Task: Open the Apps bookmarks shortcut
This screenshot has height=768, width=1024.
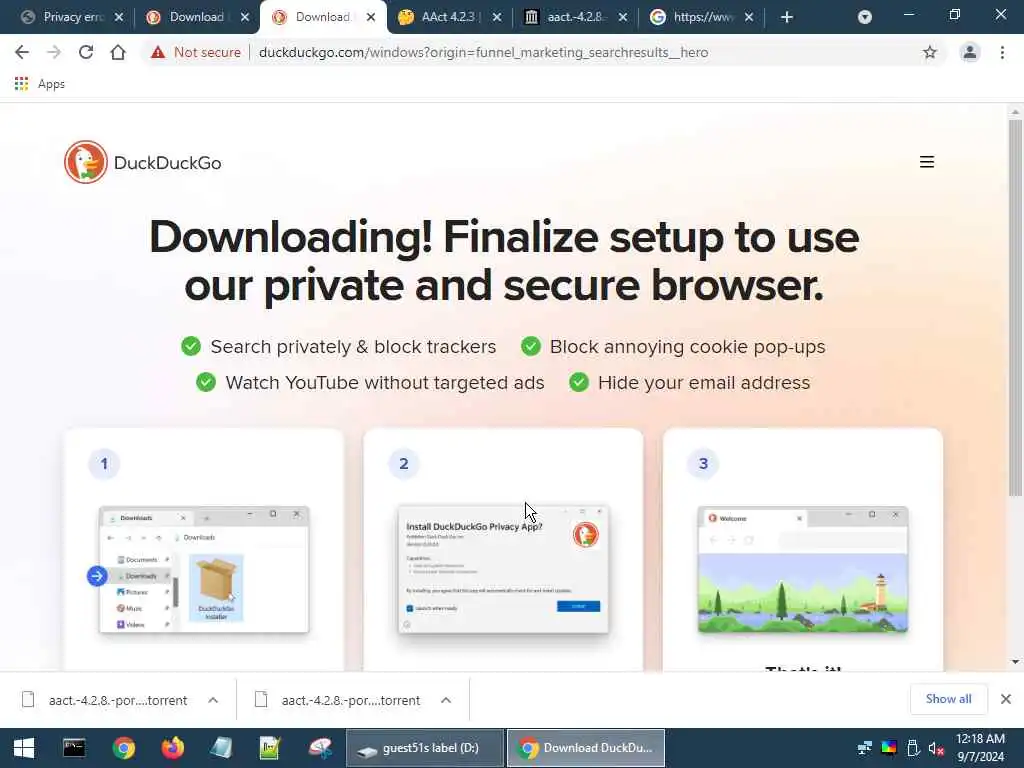Action: pyautogui.click(x=40, y=84)
